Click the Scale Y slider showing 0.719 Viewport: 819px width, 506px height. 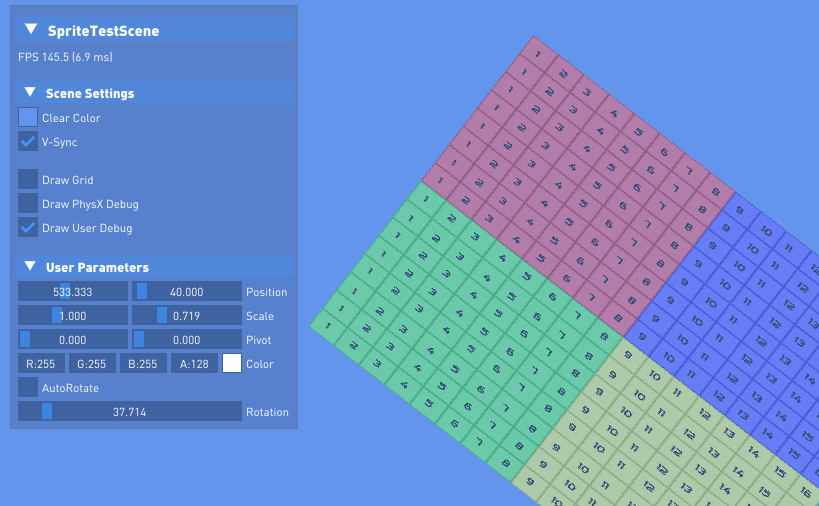click(x=186, y=315)
